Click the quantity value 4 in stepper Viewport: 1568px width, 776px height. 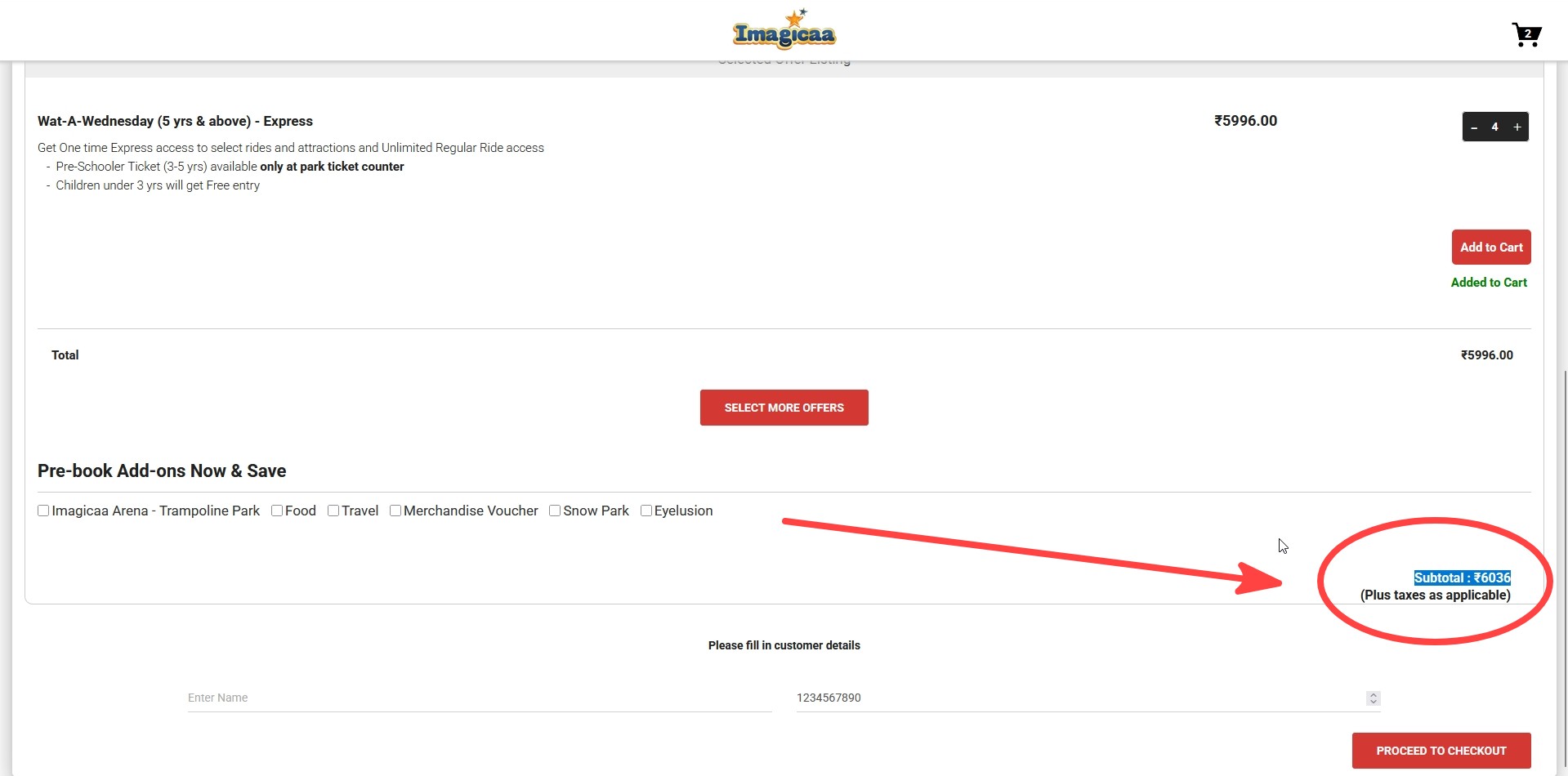(x=1495, y=127)
